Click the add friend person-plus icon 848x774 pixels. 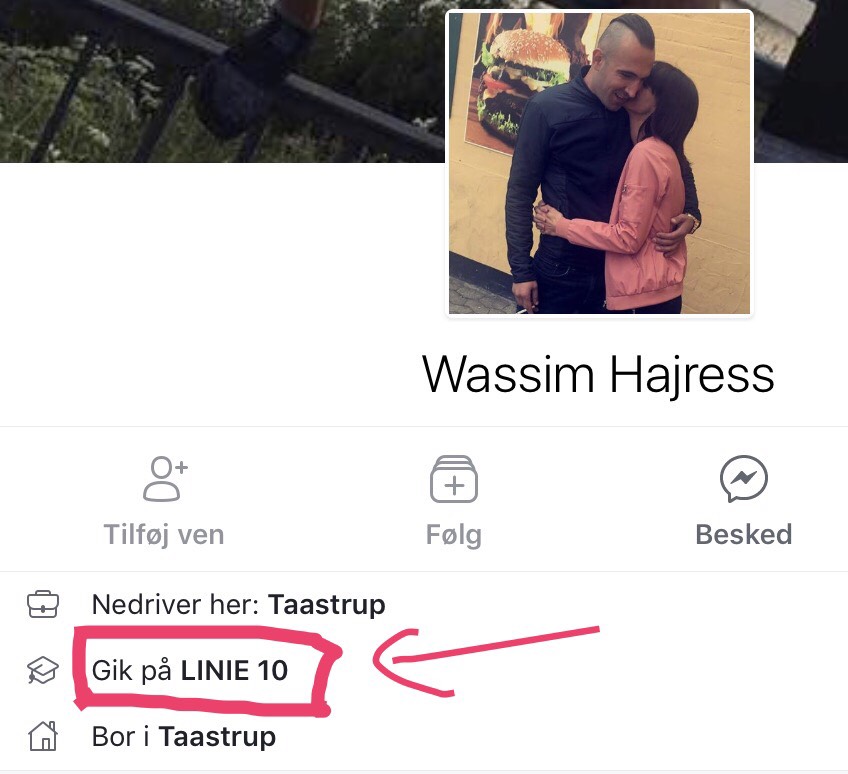point(165,479)
